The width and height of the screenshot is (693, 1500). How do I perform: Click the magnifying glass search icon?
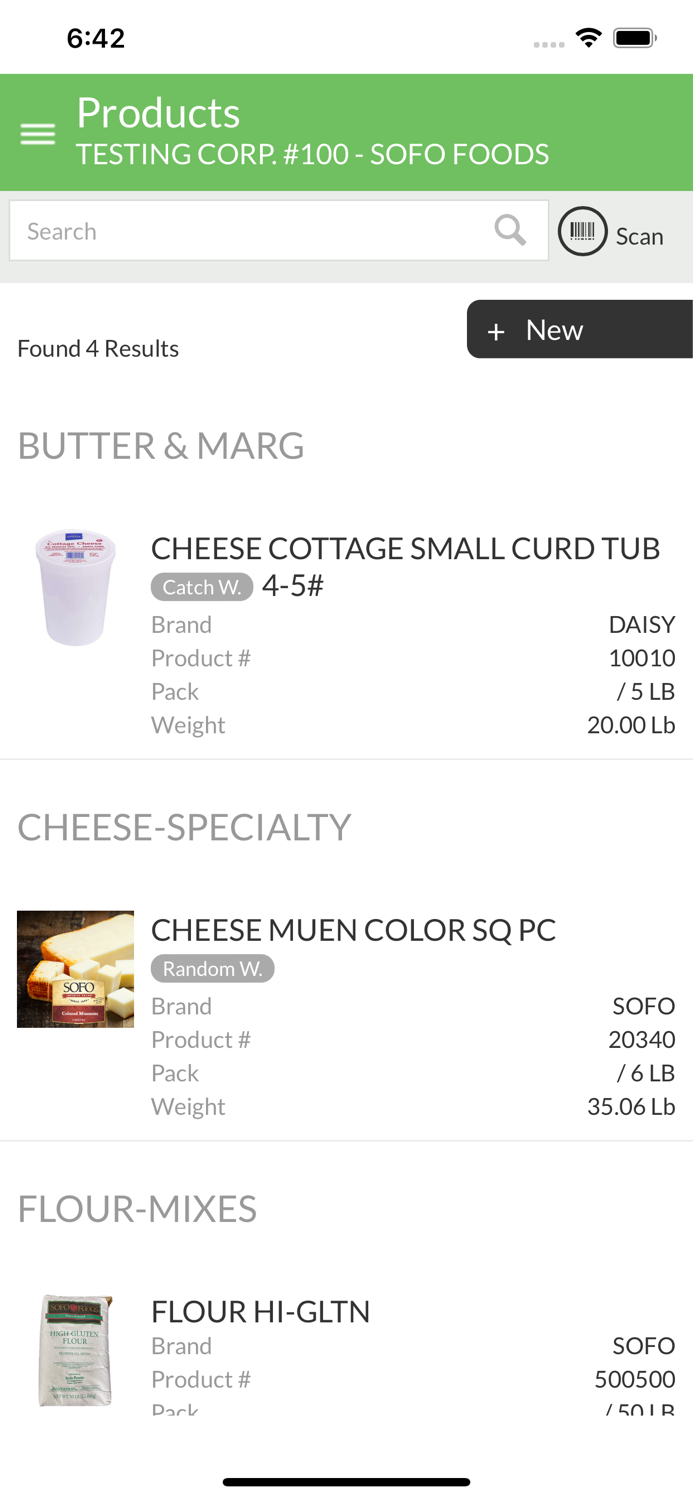click(510, 230)
